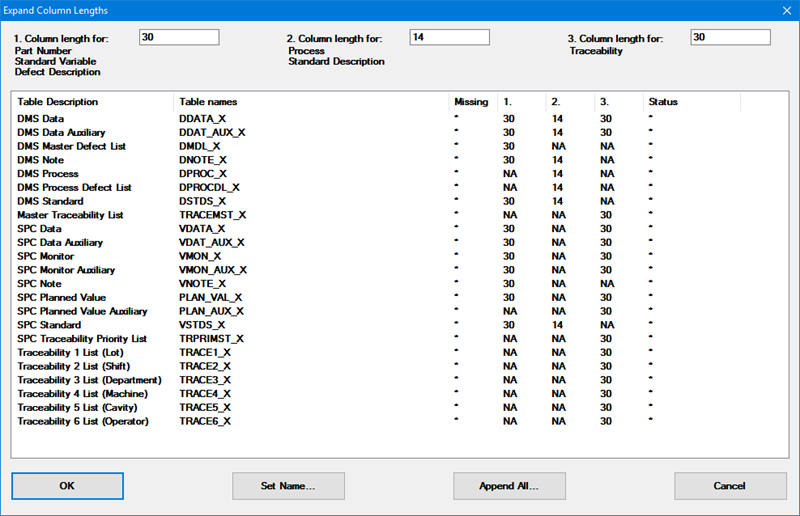Click the PLAN_VAL_X table name
Image resolution: width=800 pixels, height=516 pixels.
(210, 298)
